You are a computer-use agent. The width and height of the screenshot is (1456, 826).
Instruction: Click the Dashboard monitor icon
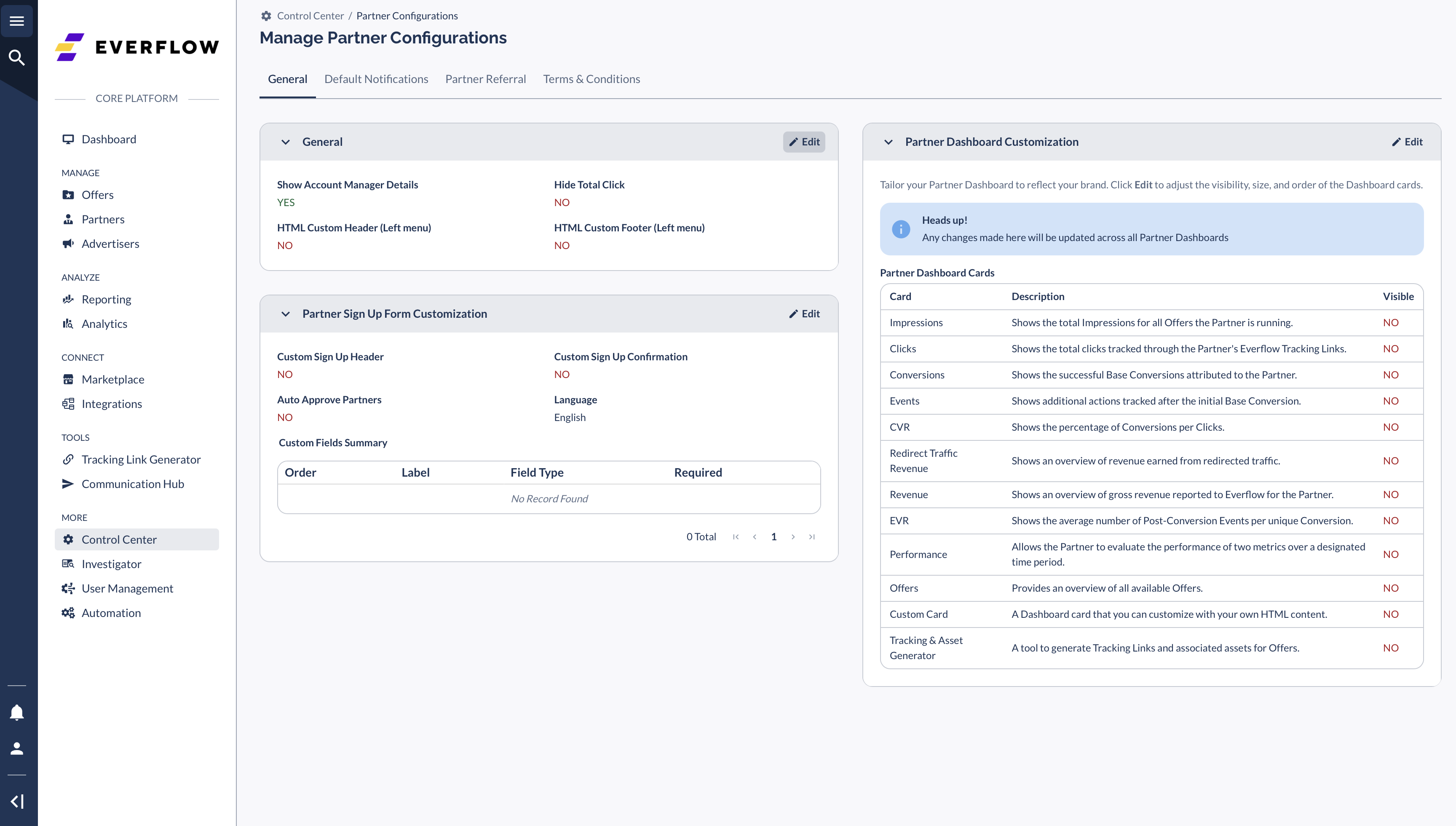pyautogui.click(x=68, y=139)
